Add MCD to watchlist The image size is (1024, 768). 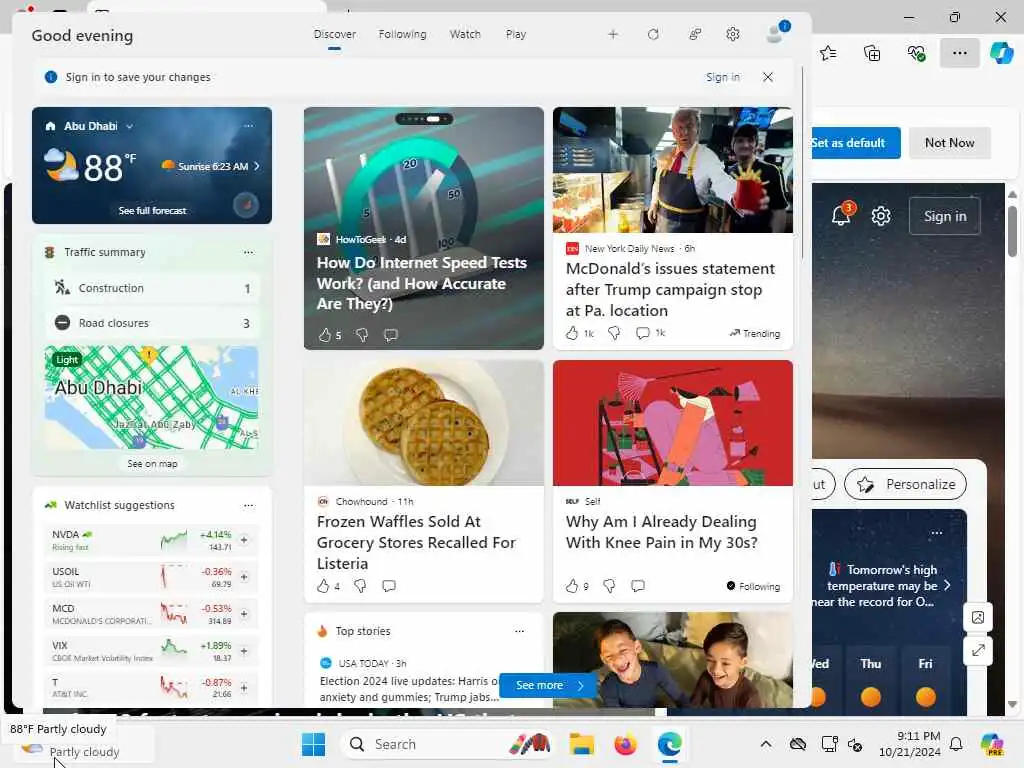click(x=244, y=614)
